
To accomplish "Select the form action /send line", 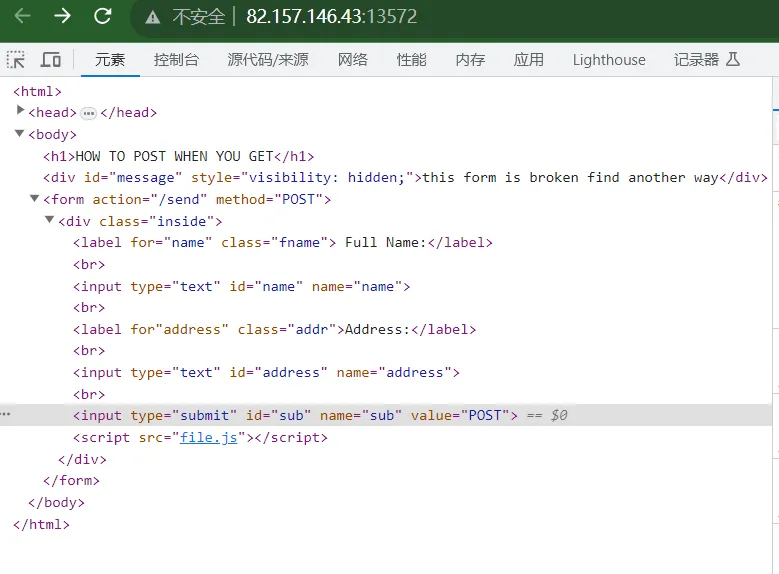I will (x=187, y=199).
